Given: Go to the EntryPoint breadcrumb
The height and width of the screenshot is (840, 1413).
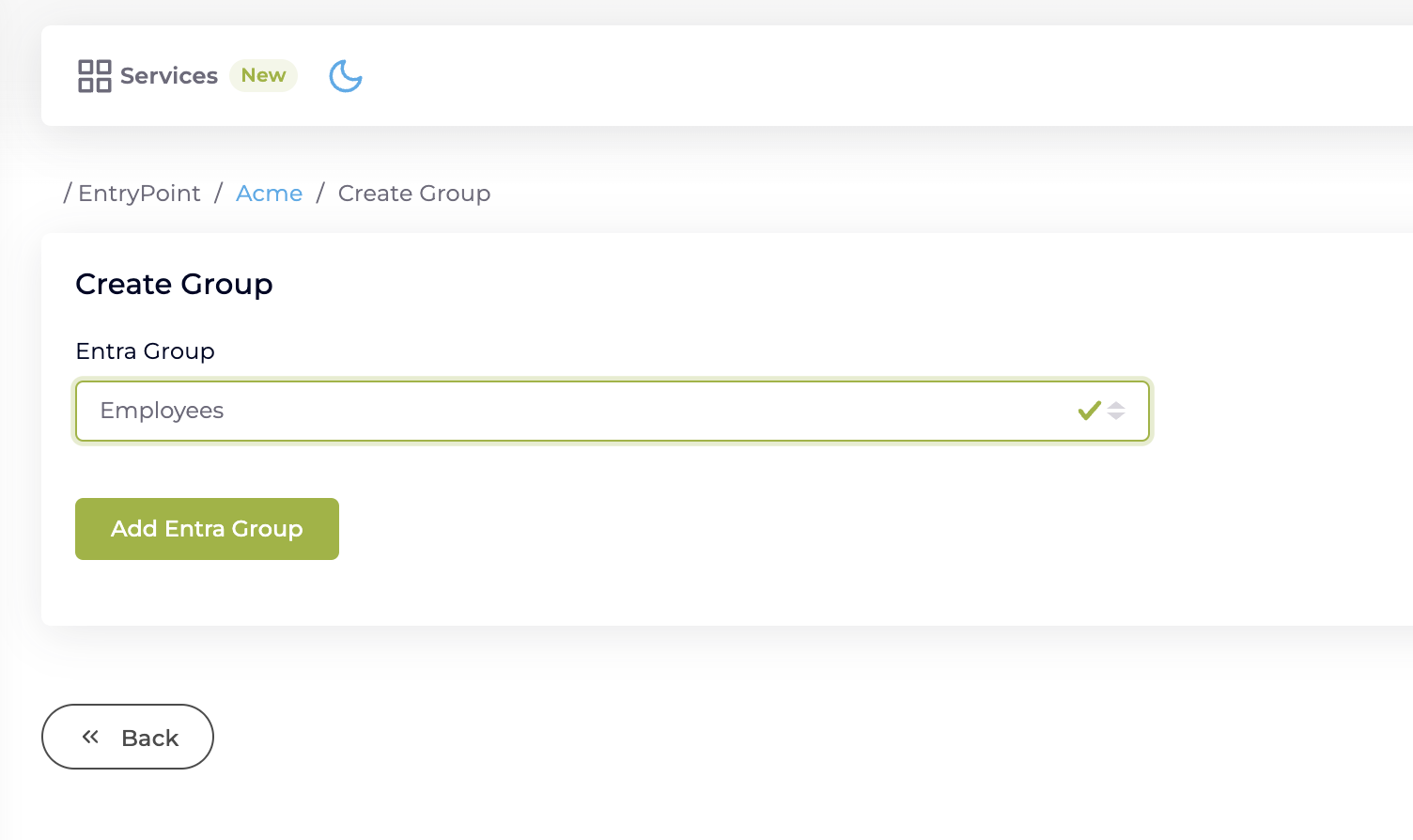Looking at the screenshot, I should tap(139, 194).
